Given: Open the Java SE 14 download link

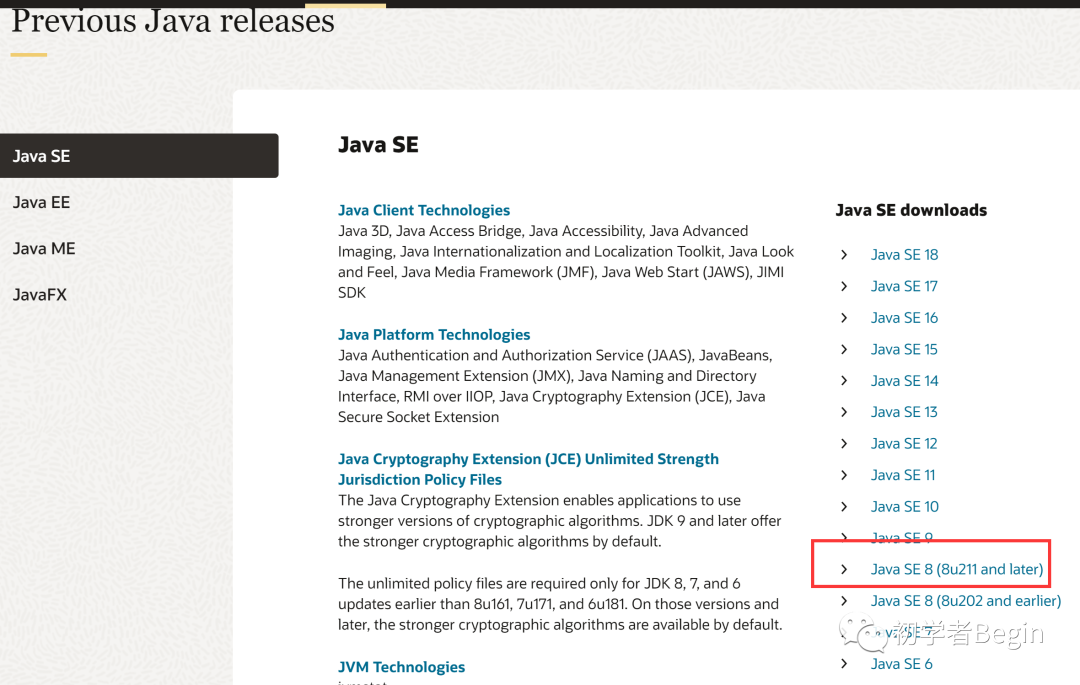Looking at the screenshot, I should click(x=904, y=381).
